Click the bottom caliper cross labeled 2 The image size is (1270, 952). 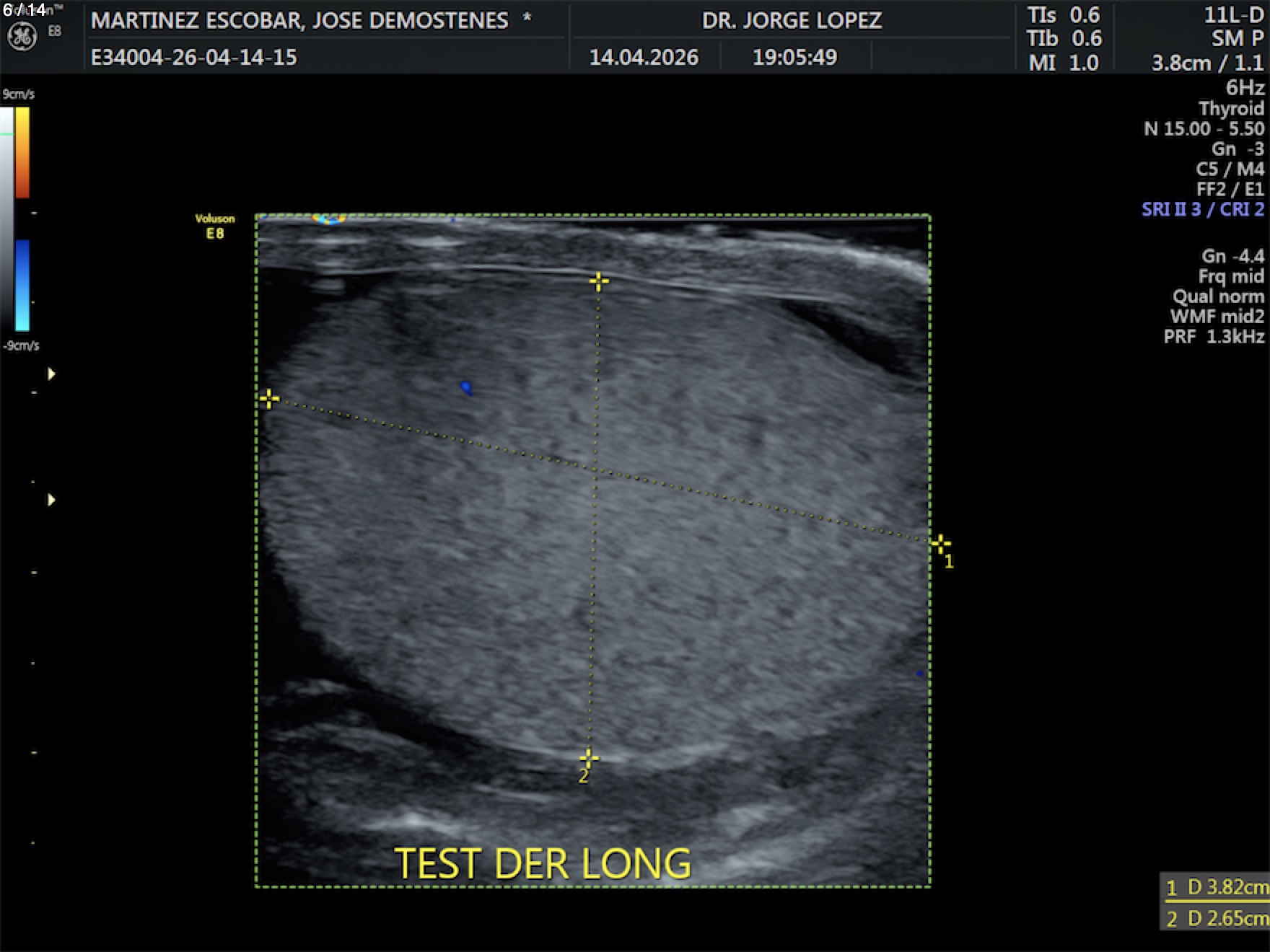[x=589, y=759]
